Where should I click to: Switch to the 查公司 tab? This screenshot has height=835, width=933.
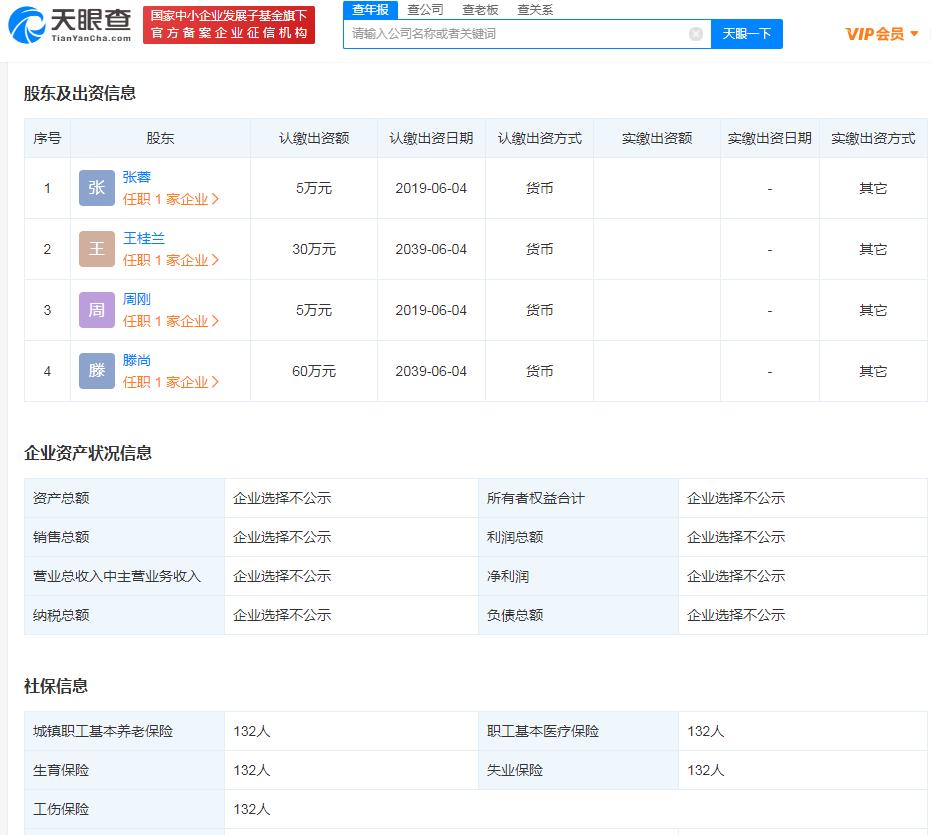[426, 9]
